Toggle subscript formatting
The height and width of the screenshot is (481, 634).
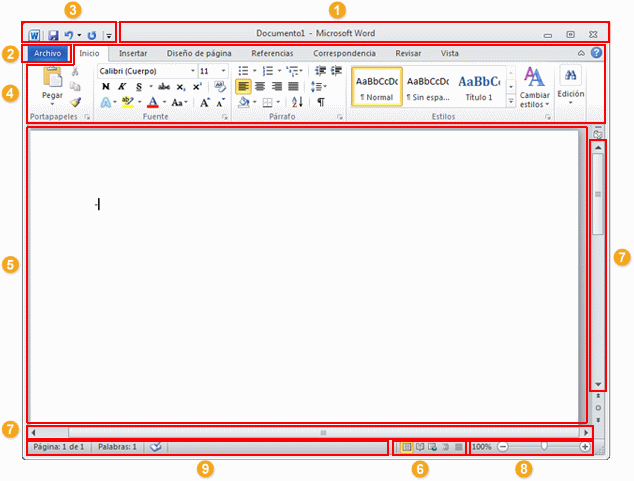[181, 87]
